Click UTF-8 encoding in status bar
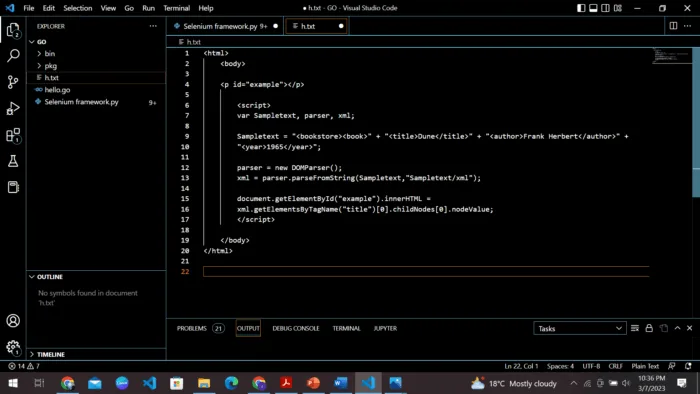Screen dimensions: 700x394 pos(591,366)
